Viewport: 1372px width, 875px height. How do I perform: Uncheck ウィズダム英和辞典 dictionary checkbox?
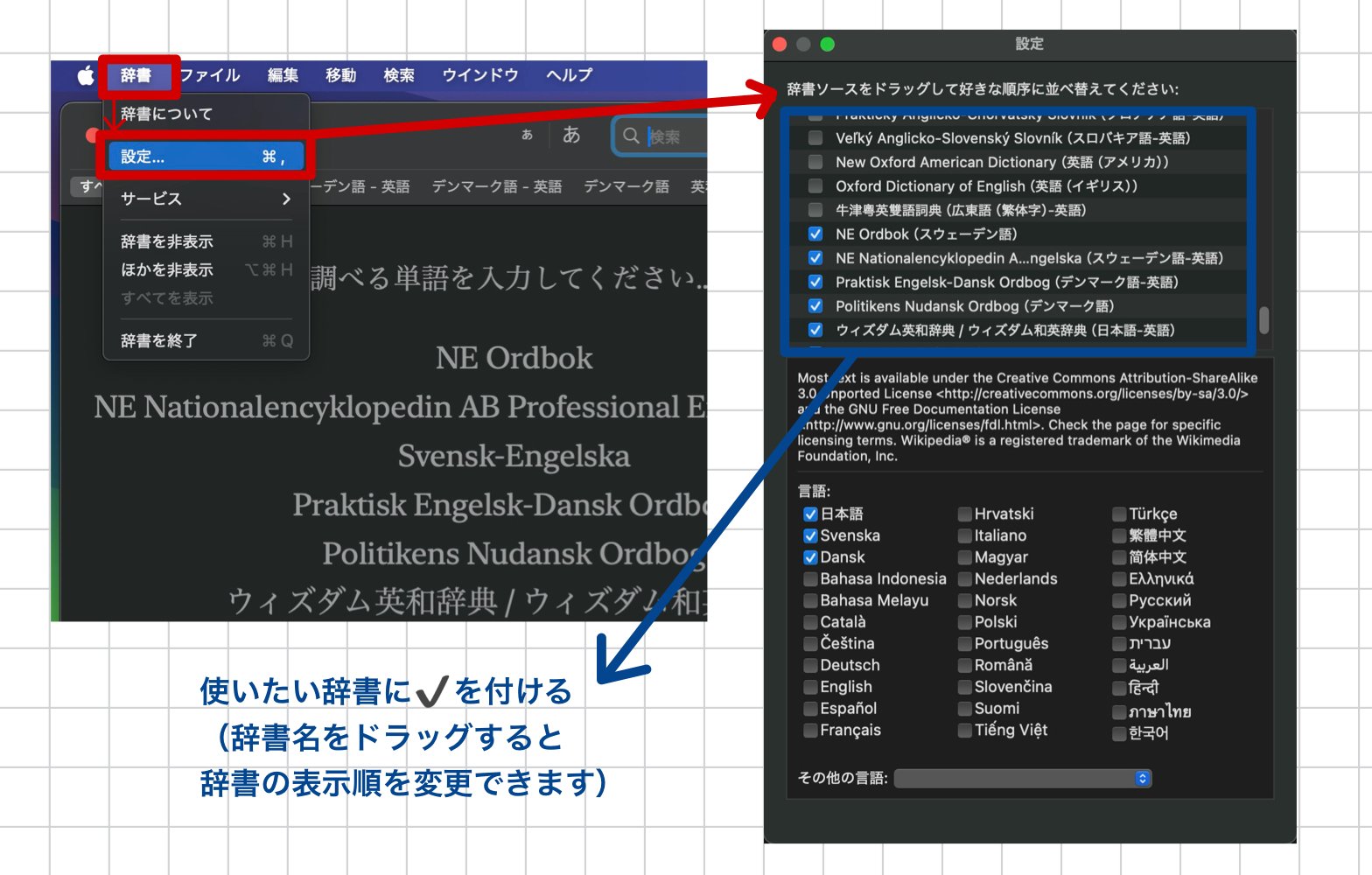click(815, 331)
